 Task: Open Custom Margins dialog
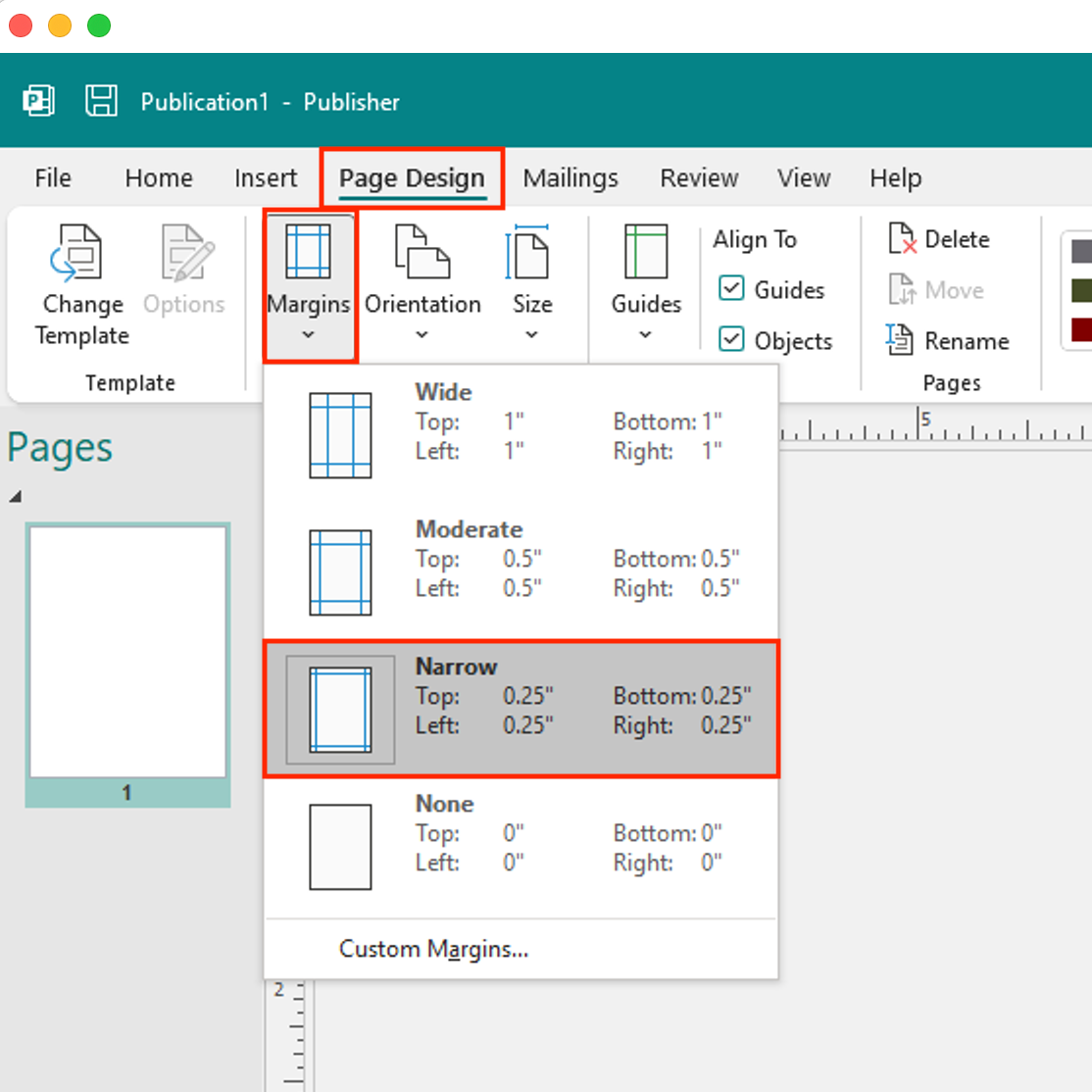click(x=433, y=948)
